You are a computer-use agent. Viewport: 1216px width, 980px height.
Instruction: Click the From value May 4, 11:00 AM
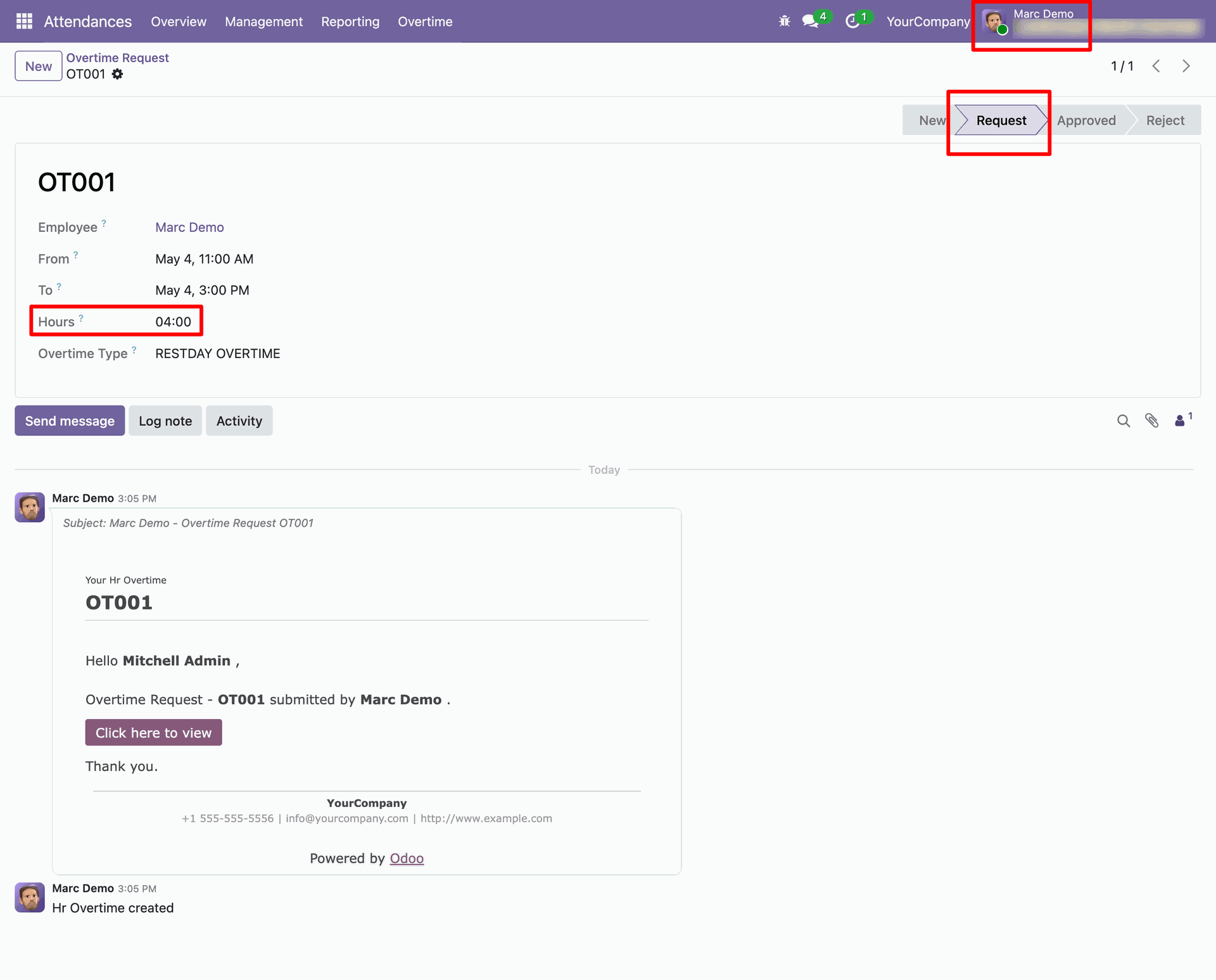pyautogui.click(x=205, y=259)
